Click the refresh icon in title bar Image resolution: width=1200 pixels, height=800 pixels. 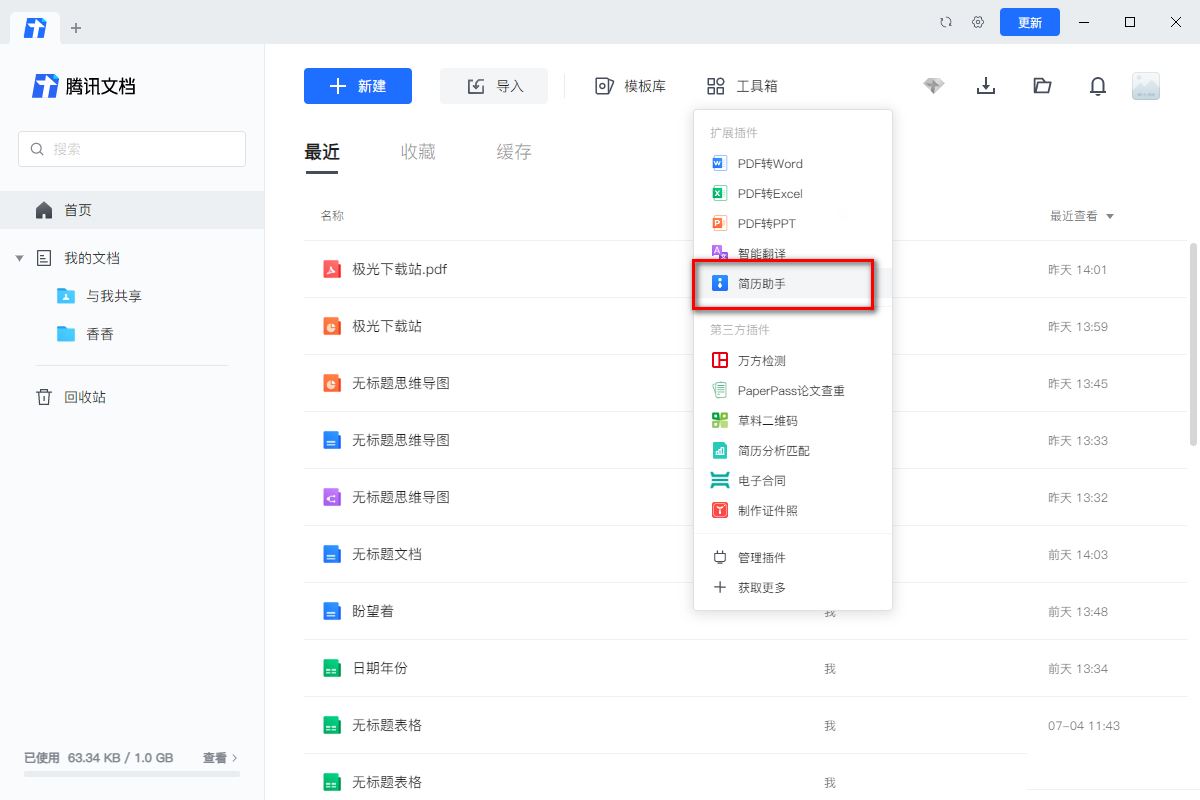[946, 22]
